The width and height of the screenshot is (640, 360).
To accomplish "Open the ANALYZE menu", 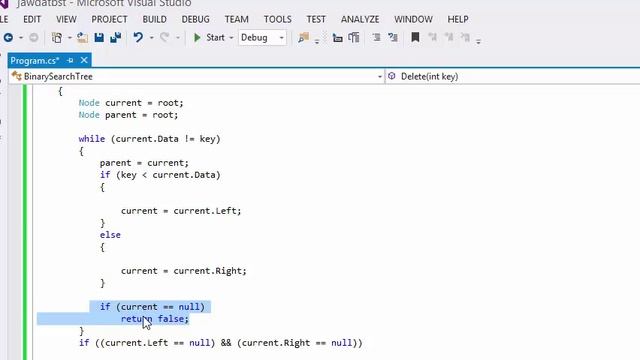I will (x=360, y=19).
